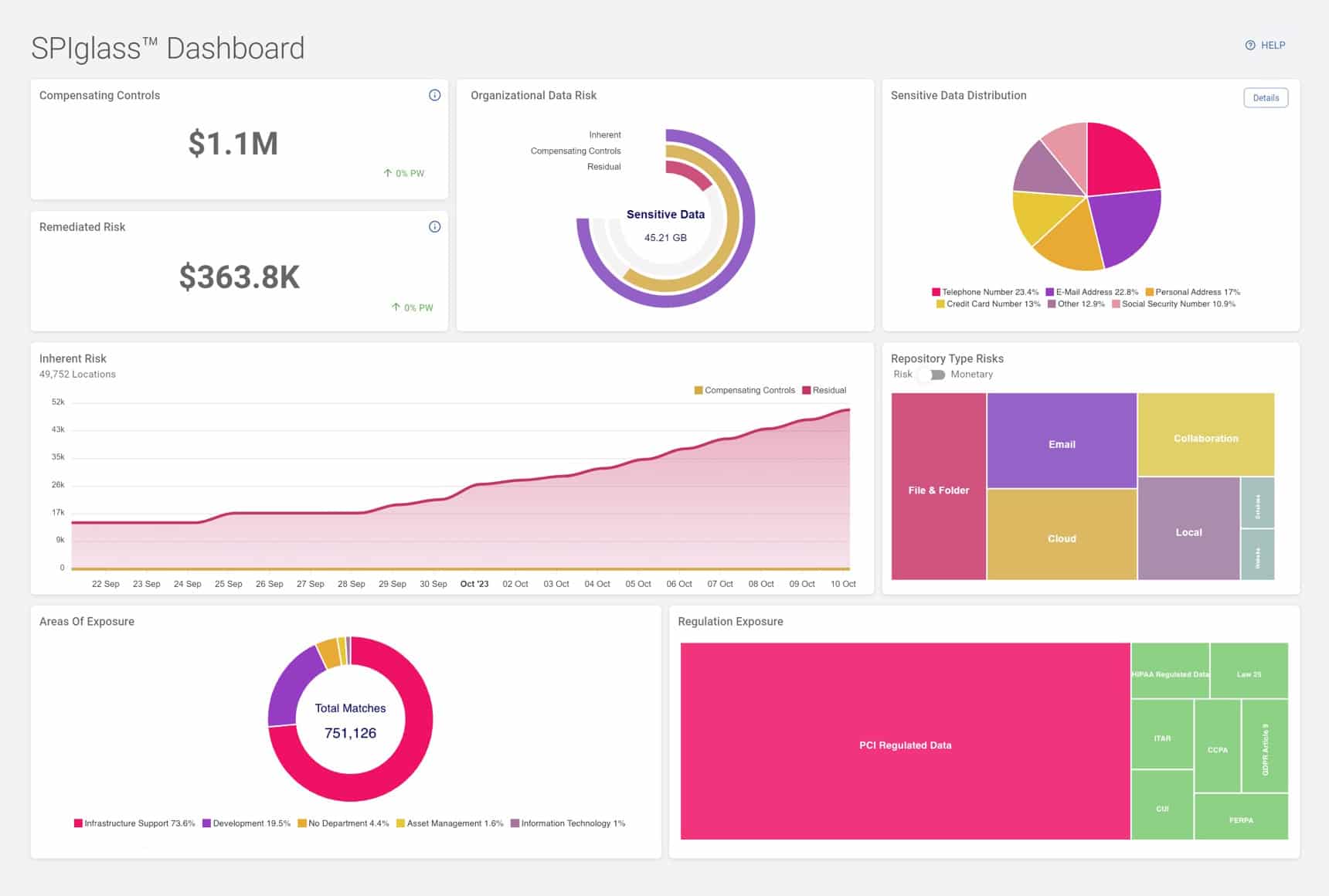This screenshot has height=896, width=1329.
Task: Click Collaboration treemap tile
Action: pyautogui.click(x=1206, y=434)
